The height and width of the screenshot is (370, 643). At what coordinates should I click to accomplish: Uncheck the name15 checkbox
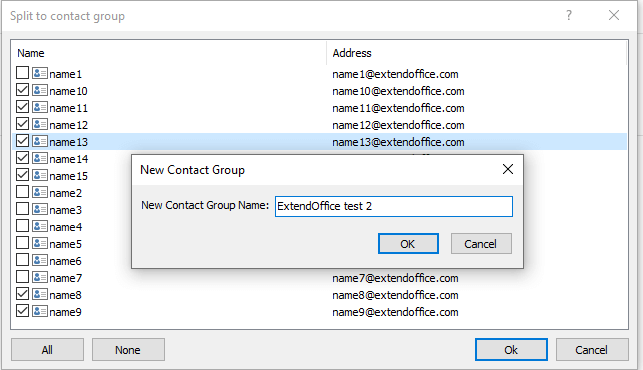[22, 175]
